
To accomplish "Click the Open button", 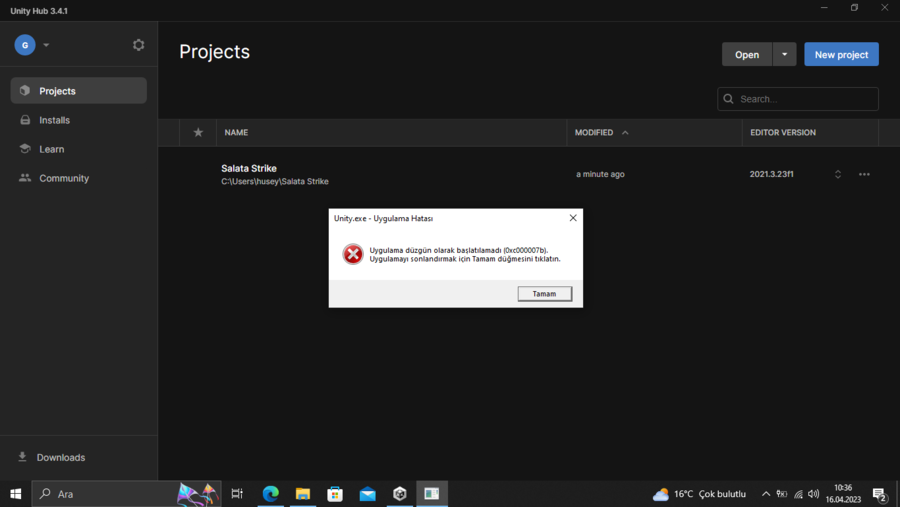I will 747,55.
